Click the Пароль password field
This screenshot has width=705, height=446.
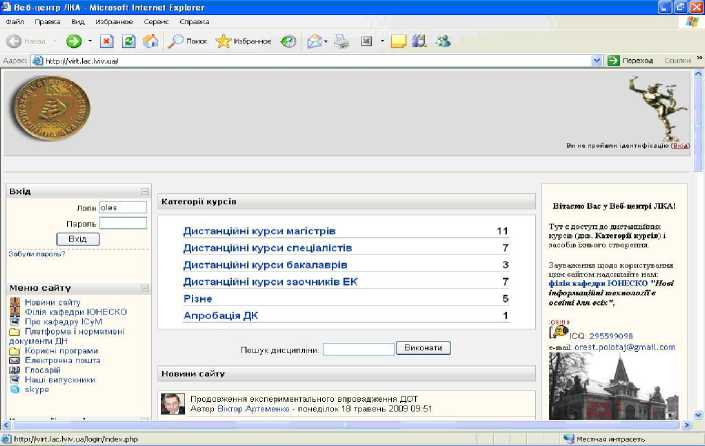pyautogui.click(x=123, y=223)
